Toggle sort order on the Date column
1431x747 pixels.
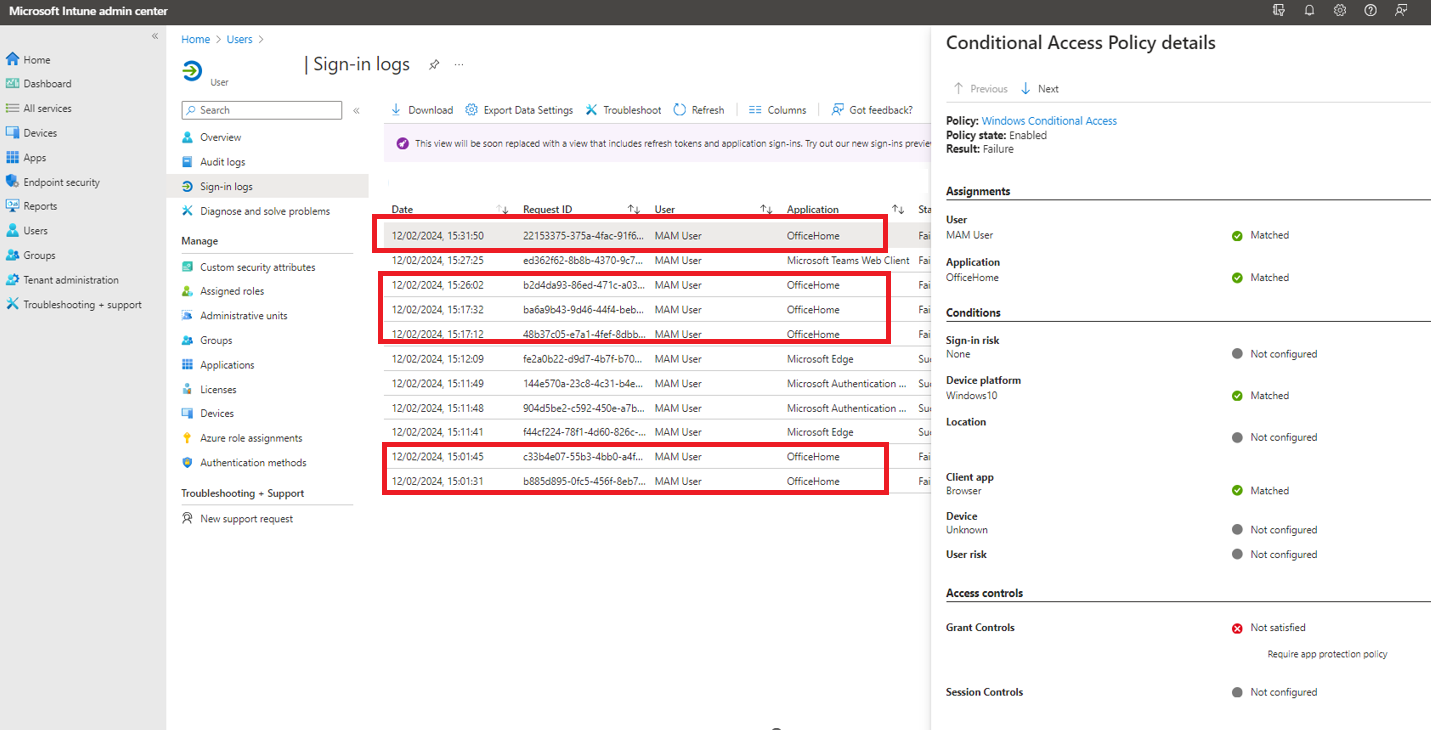[502, 209]
